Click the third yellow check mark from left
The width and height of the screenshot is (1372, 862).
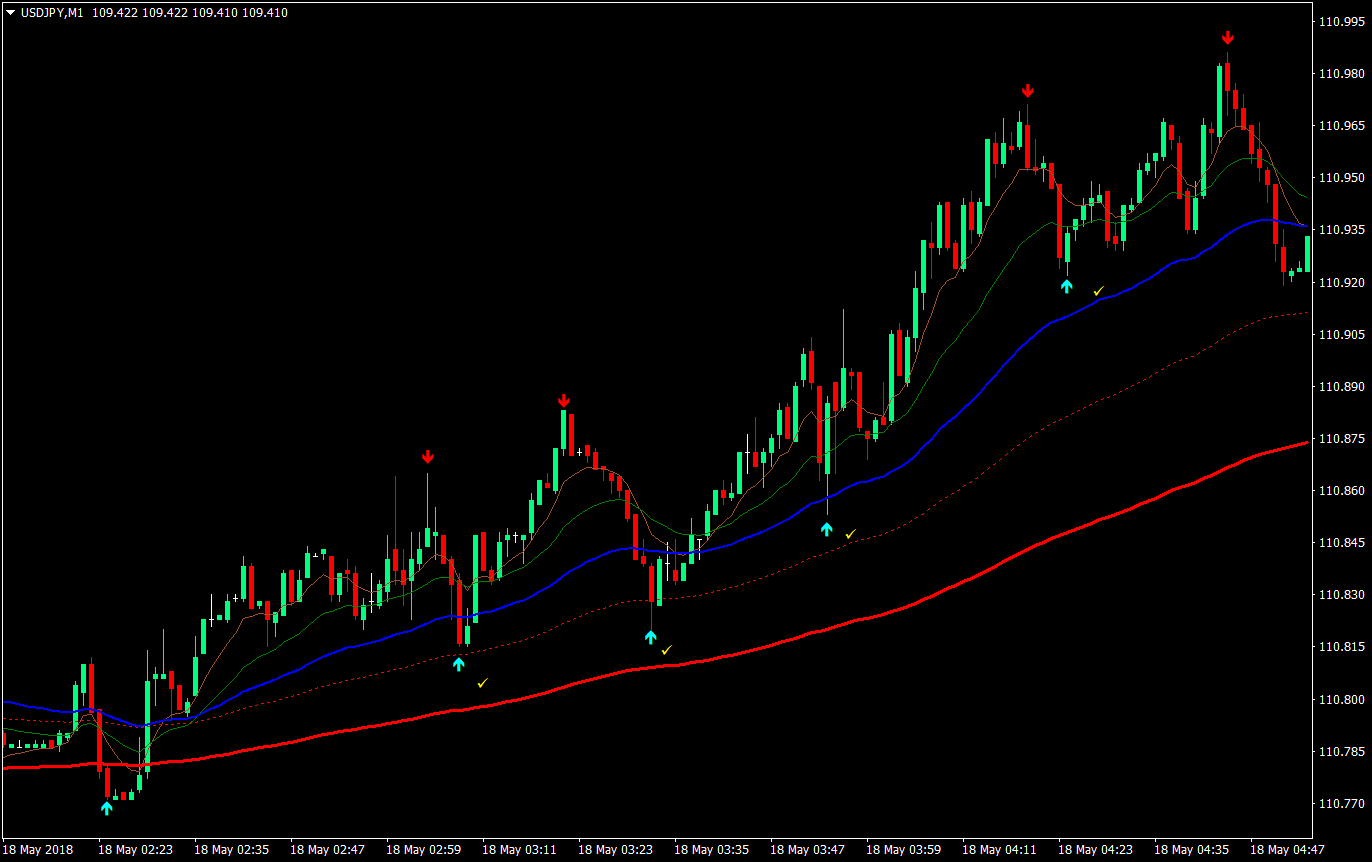[851, 535]
